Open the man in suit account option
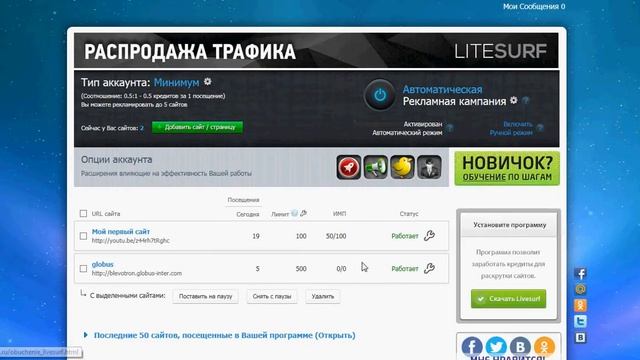Viewport: 640px width, 360px height. pyautogui.click(x=429, y=167)
